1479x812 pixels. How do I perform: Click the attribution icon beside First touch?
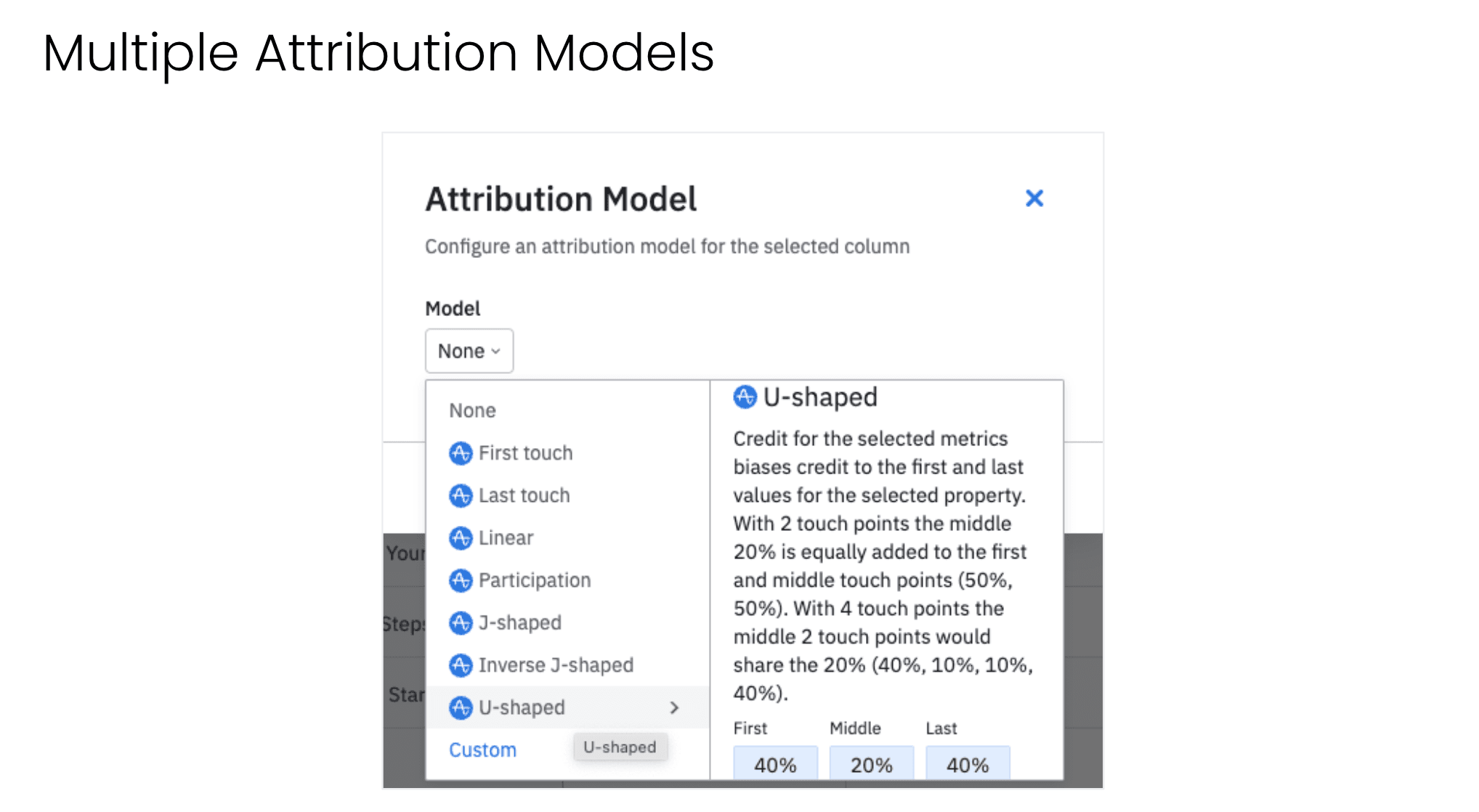point(461,452)
